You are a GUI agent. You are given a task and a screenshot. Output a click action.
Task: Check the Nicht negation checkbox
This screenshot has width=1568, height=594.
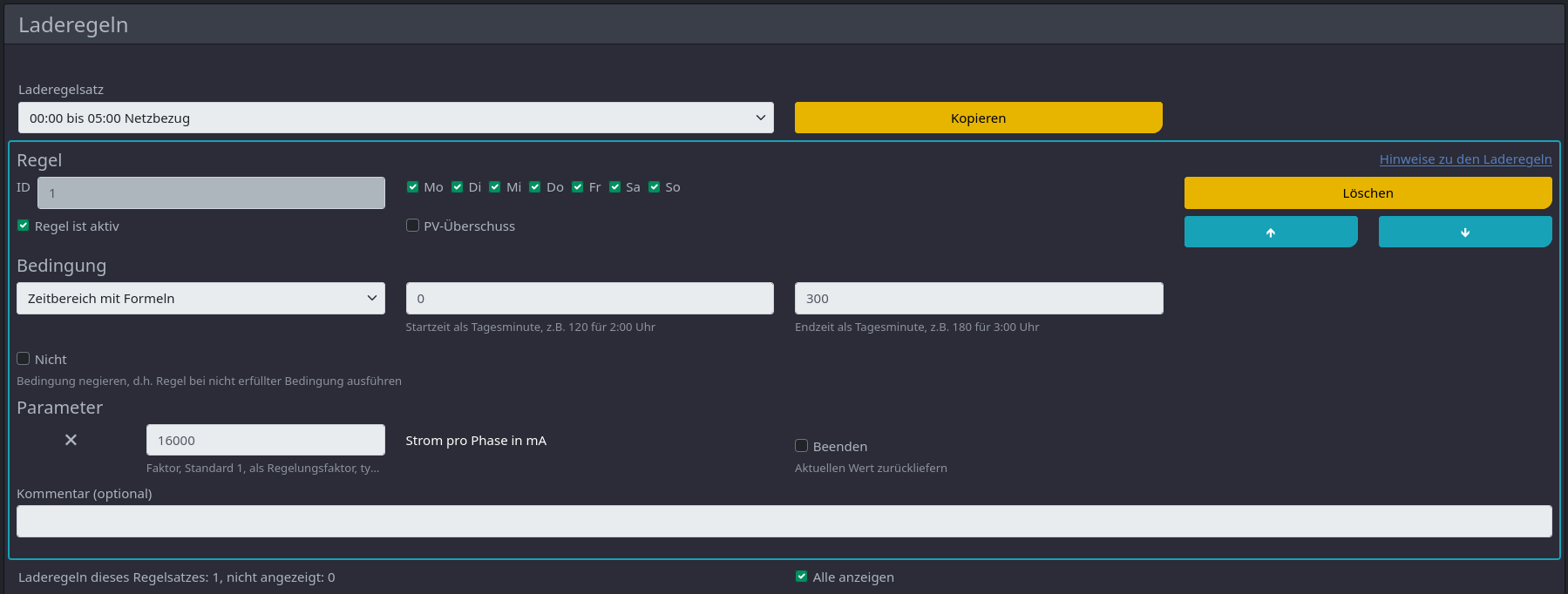(x=24, y=359)
